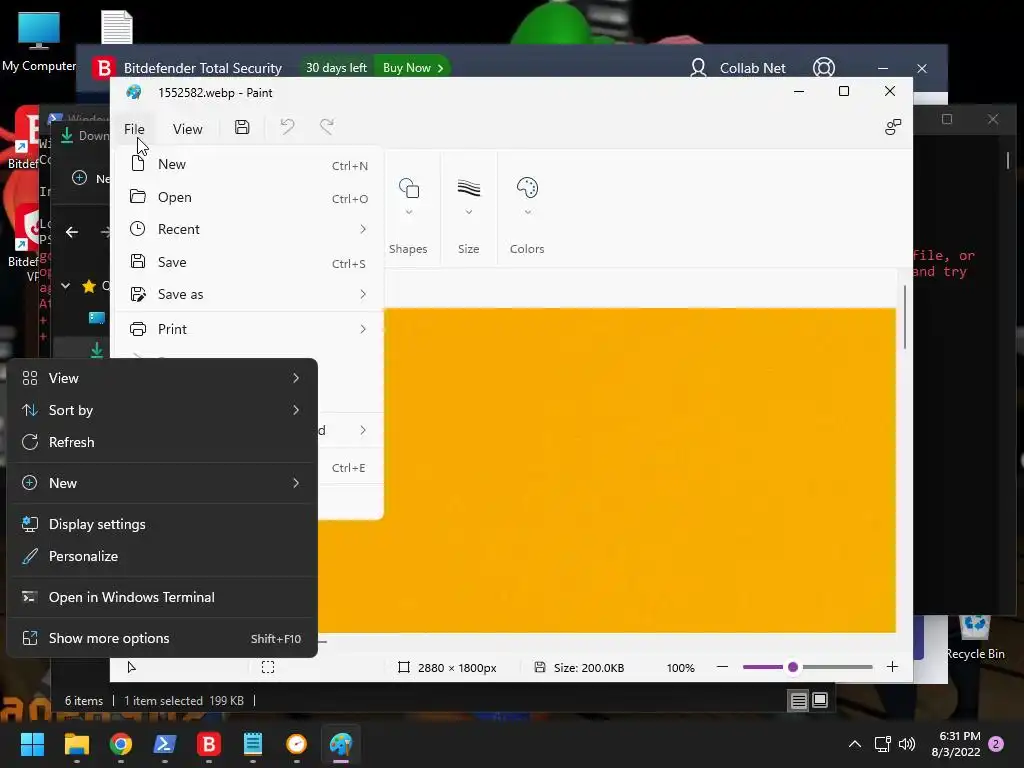Click Show more options
Screen dimensions: 1024x768
click(x=162, y=639)
